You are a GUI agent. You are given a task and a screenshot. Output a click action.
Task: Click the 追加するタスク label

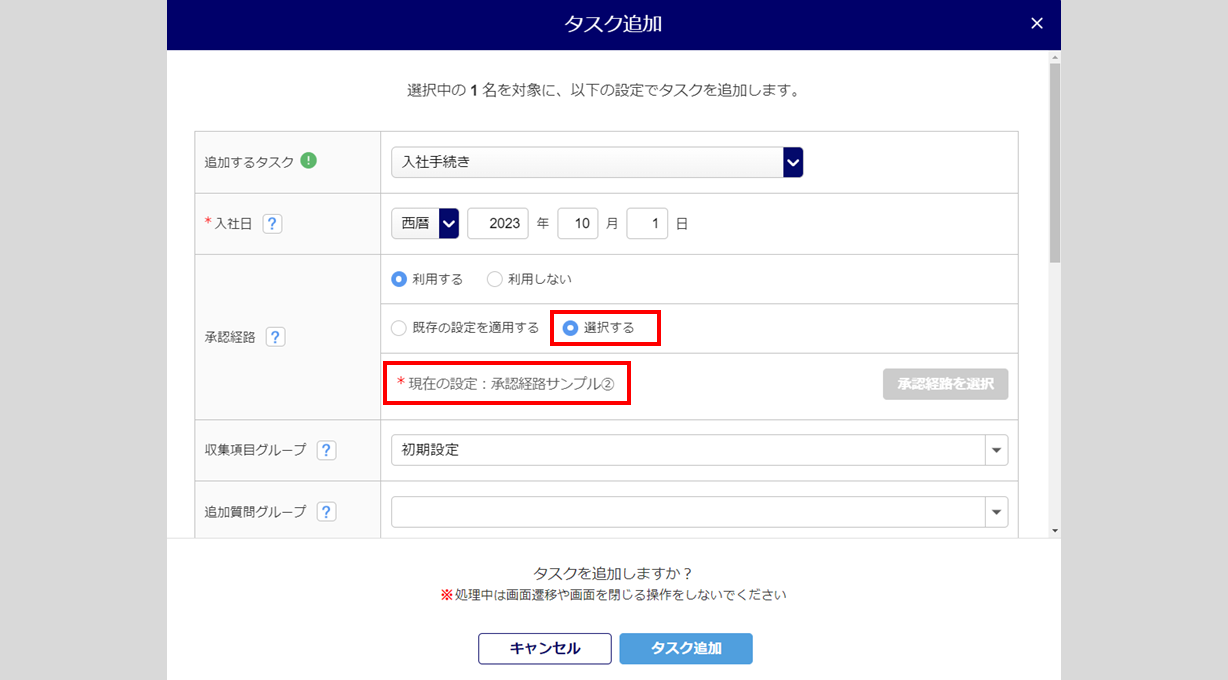249,162
